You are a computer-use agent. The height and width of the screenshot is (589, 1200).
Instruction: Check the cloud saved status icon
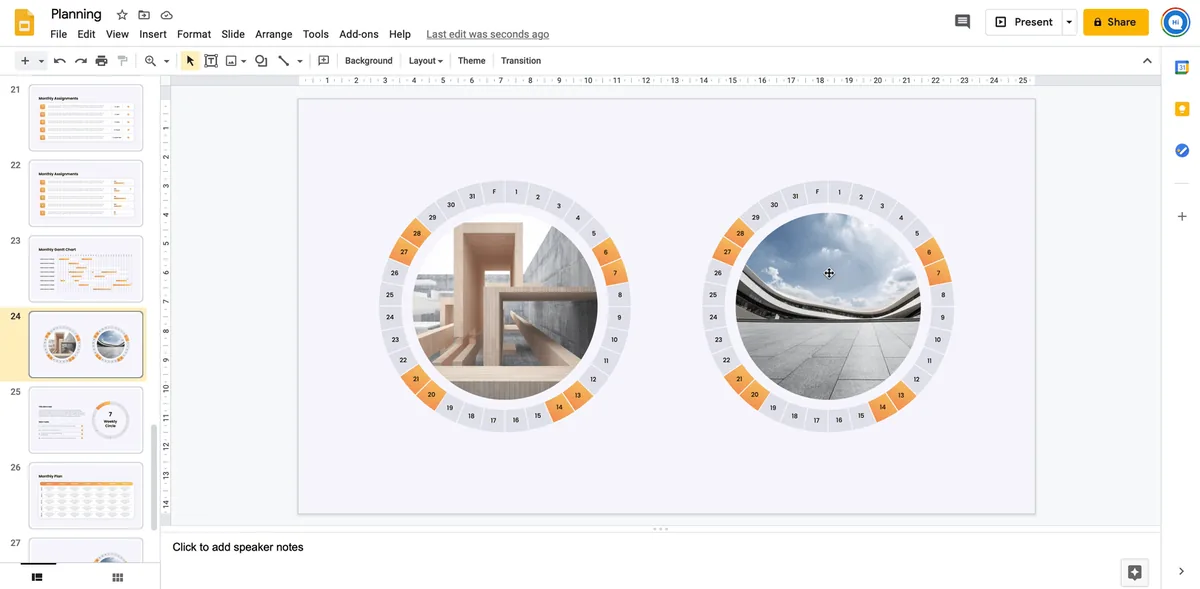click(166, 15)
